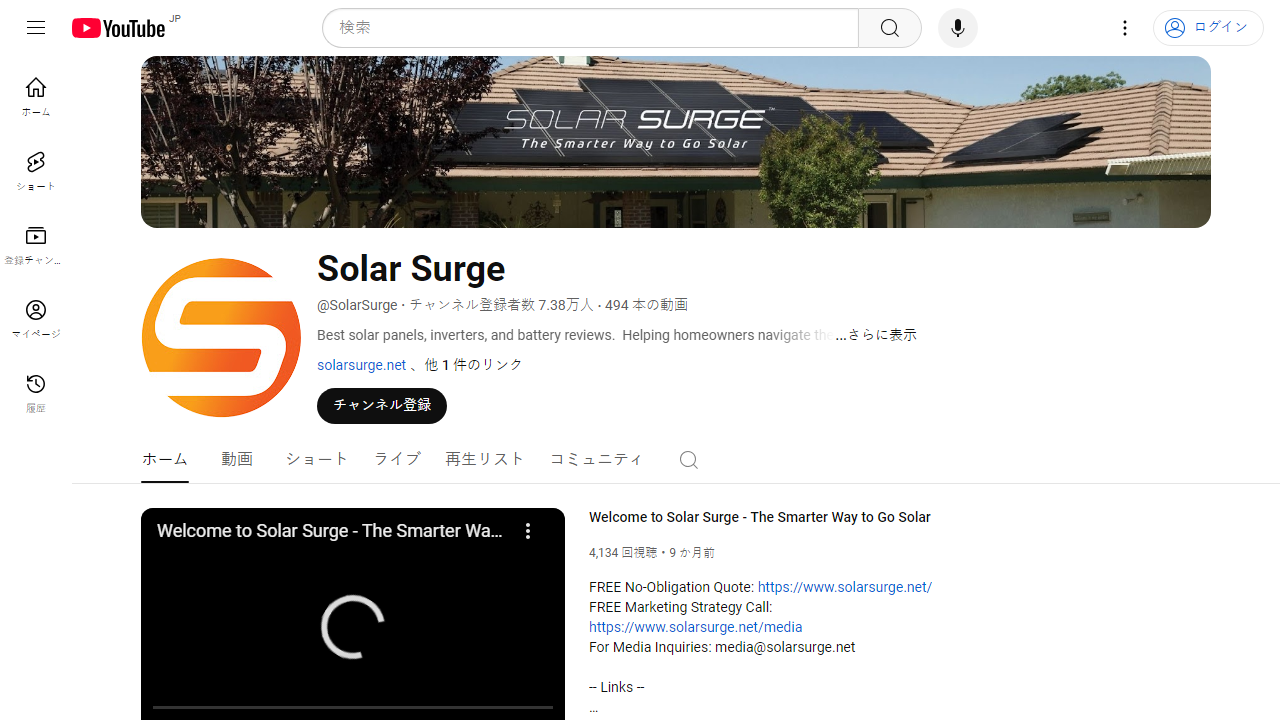The height and width of the screenshot is (720, 1280).
Task: Select the ホーム channel tab
Action: coord(165,459)
